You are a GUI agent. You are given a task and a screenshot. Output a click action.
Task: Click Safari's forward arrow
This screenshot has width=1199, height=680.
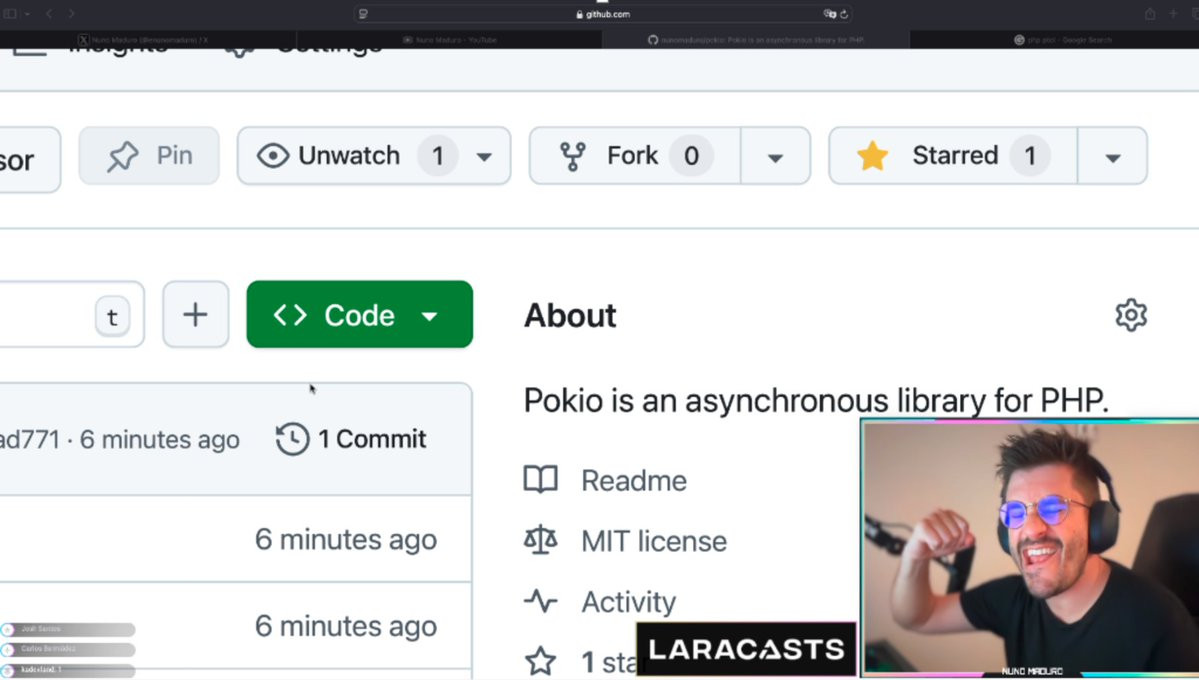pos(71,14)
